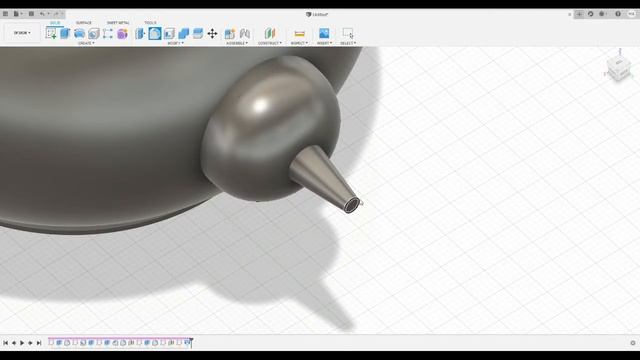Image resolution: width=640 pixels, height=360 pixels.
Task: Switch to the SURFACE tab
Action: (x=84, y=23)
